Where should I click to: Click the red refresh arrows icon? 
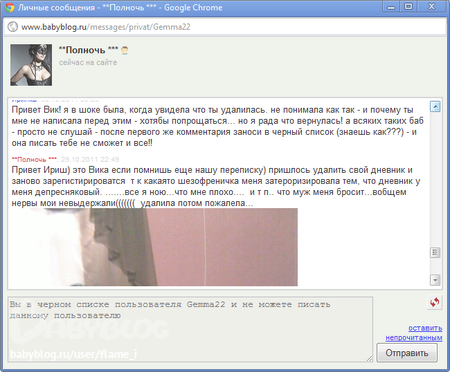point(434,302)
